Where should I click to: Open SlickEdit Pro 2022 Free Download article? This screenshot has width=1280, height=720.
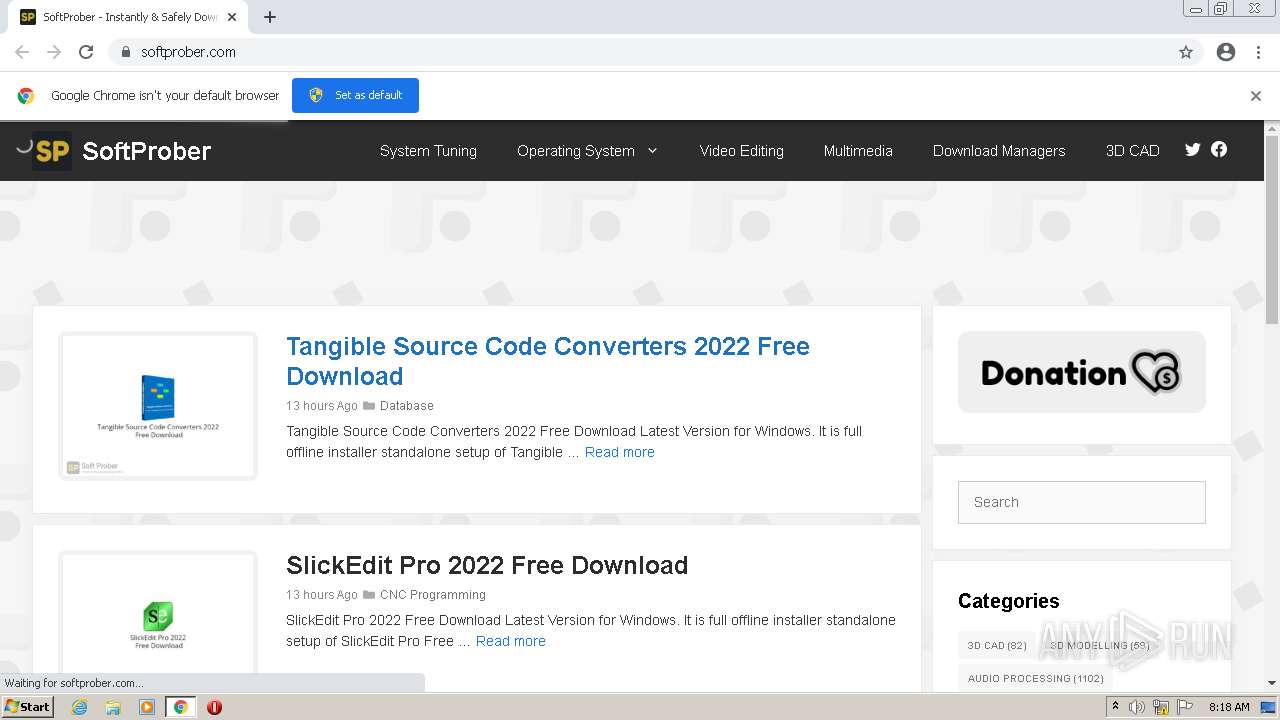coord(487,565)
